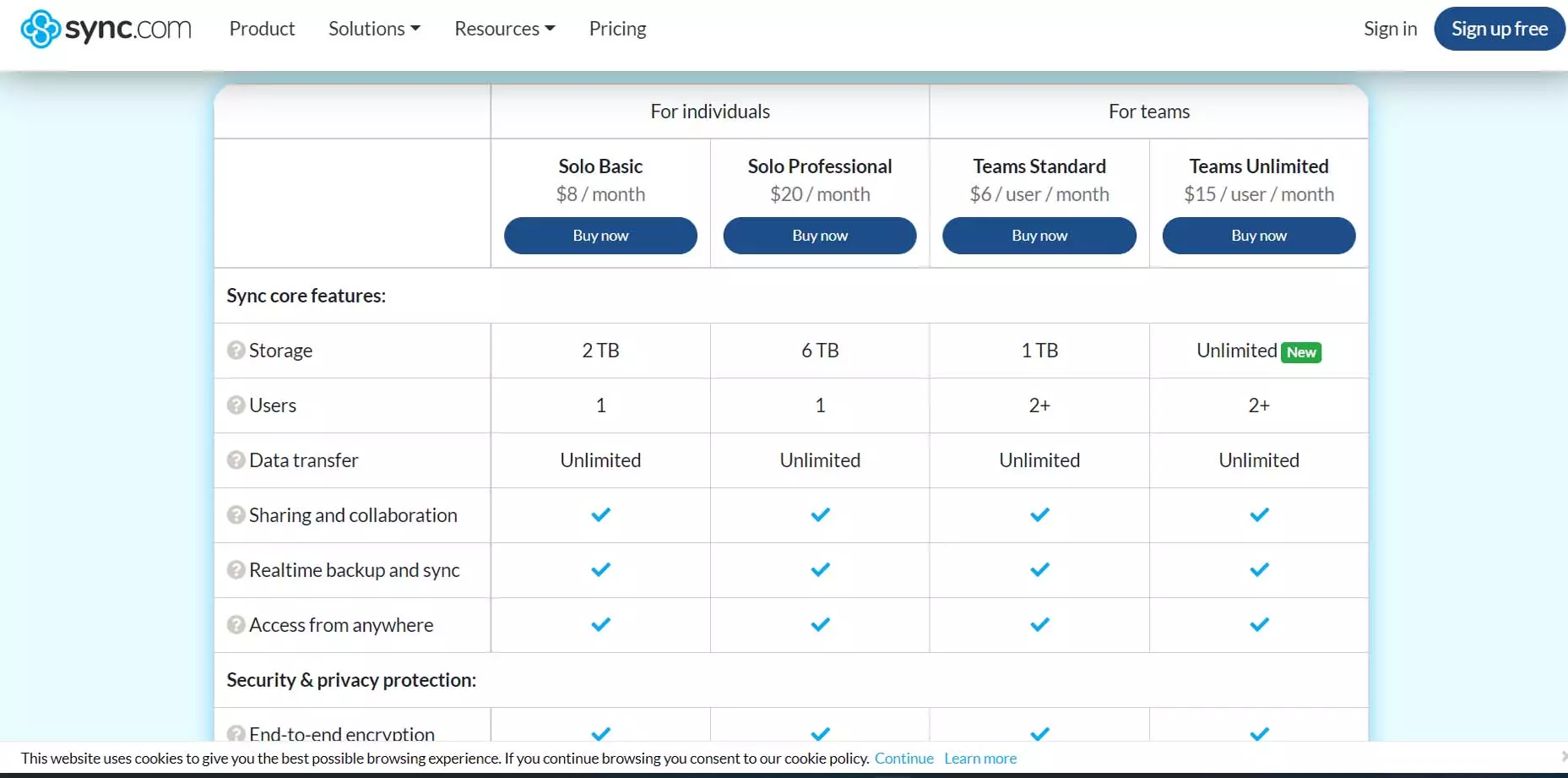Buy the Solo Professional plan
This screenshot has height=778, width=1568.
click(x=820, y=236)
